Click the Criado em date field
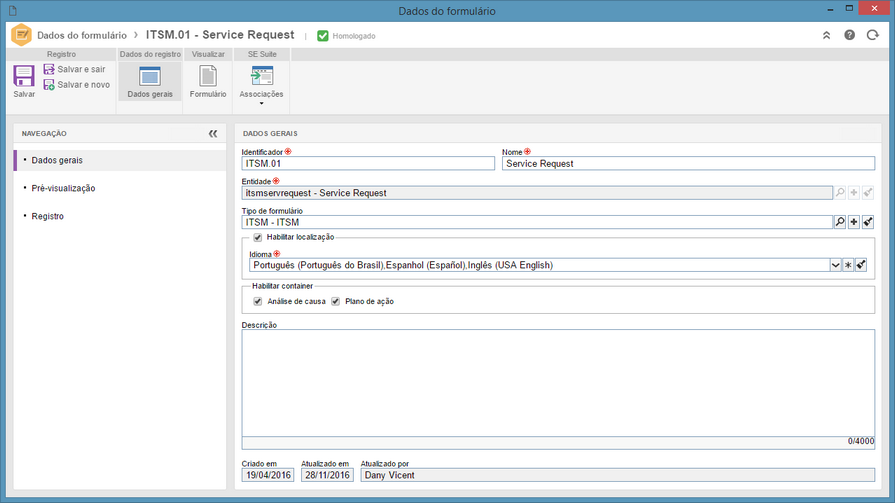This screenshot has height=503, width=895. 268,475
